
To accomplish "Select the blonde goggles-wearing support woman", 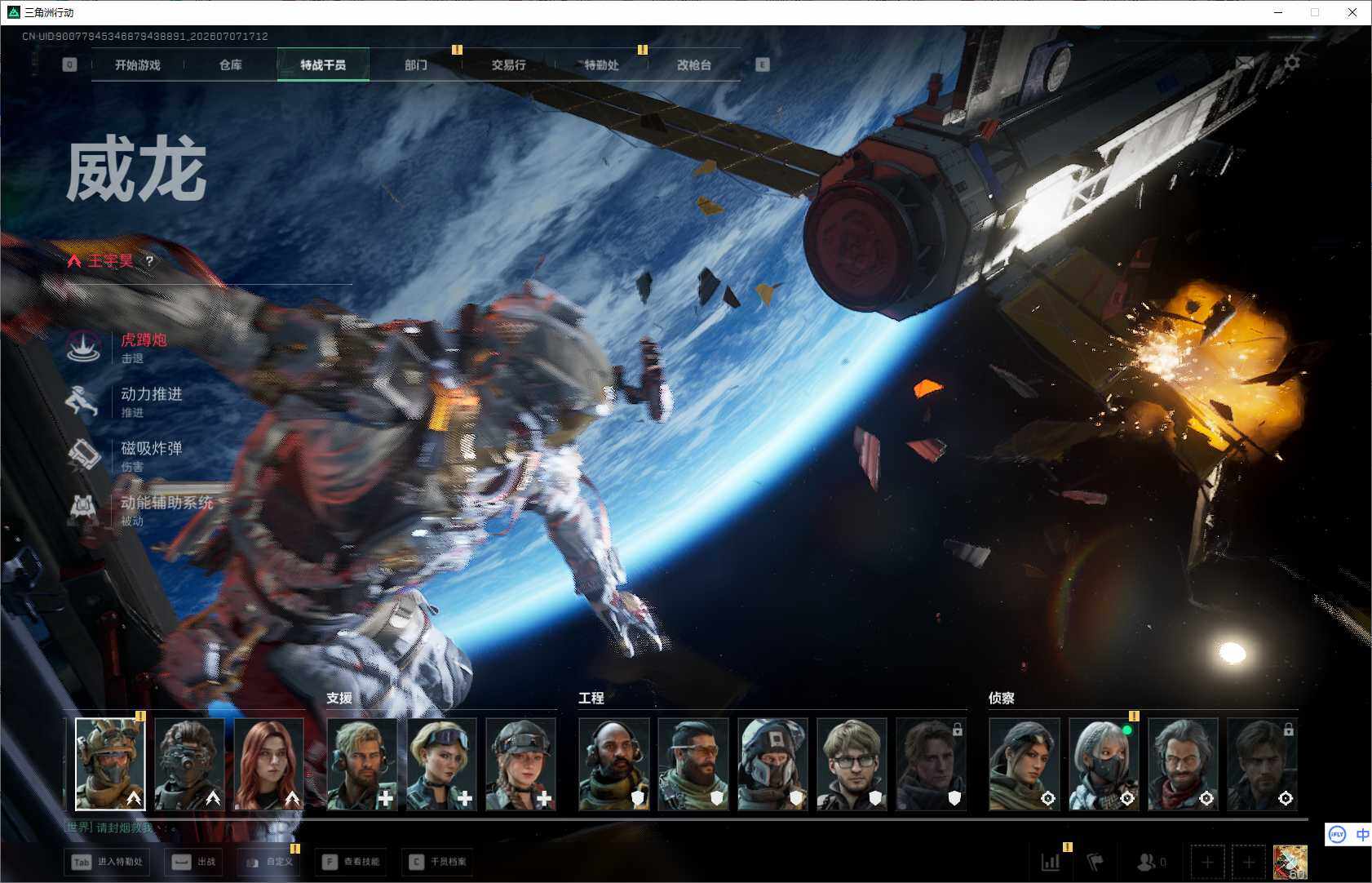I will click(441, 764).
